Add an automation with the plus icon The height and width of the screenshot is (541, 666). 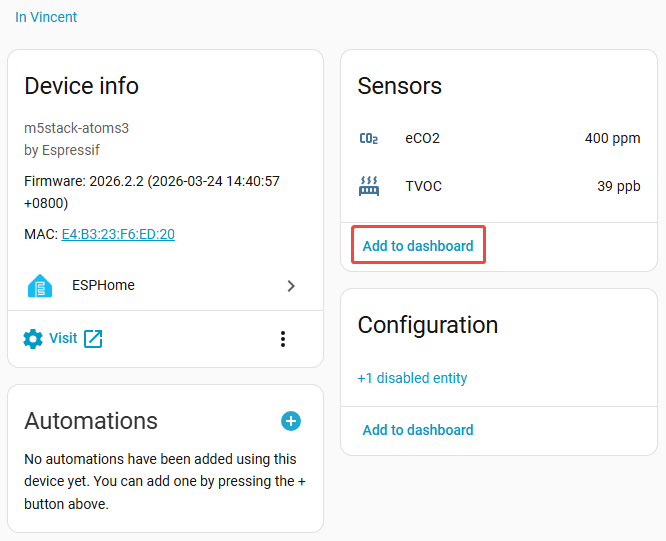[x=291, y=421]
